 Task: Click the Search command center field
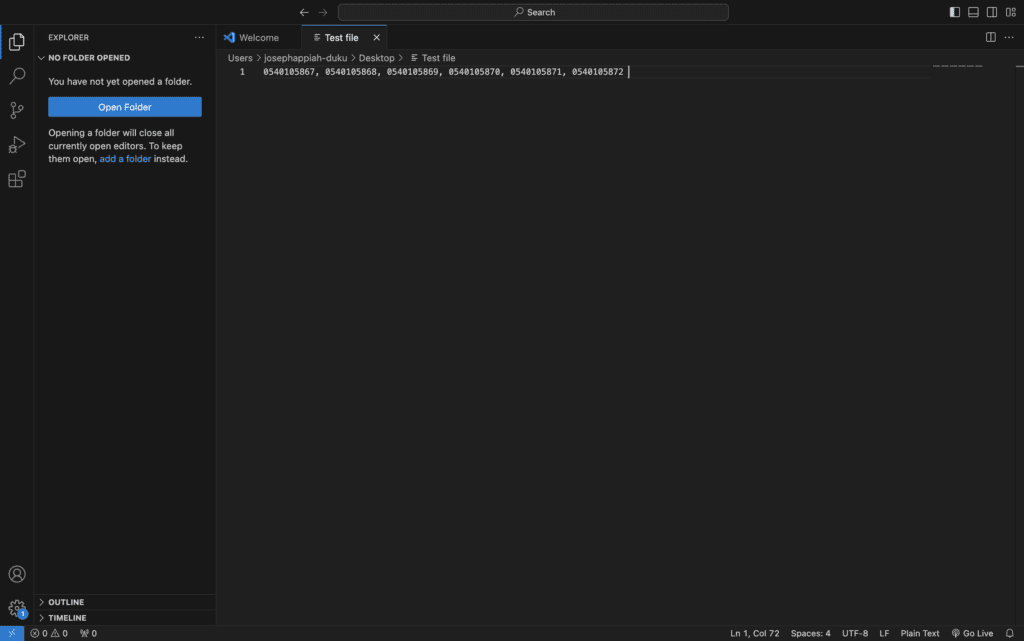click(x=533, y=12)
